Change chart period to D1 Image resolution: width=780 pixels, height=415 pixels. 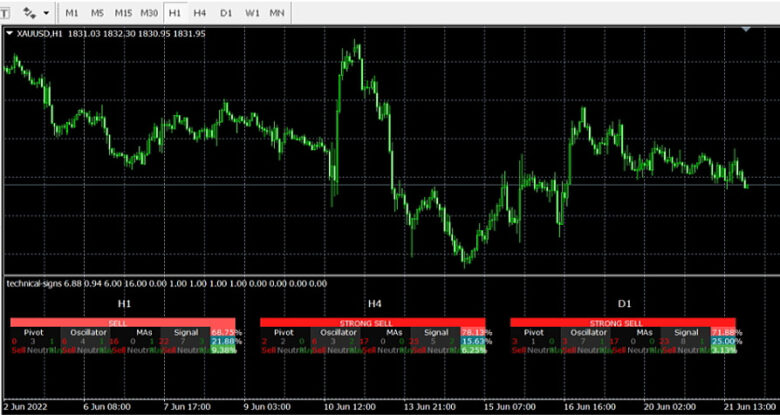[x=226, y=13]
